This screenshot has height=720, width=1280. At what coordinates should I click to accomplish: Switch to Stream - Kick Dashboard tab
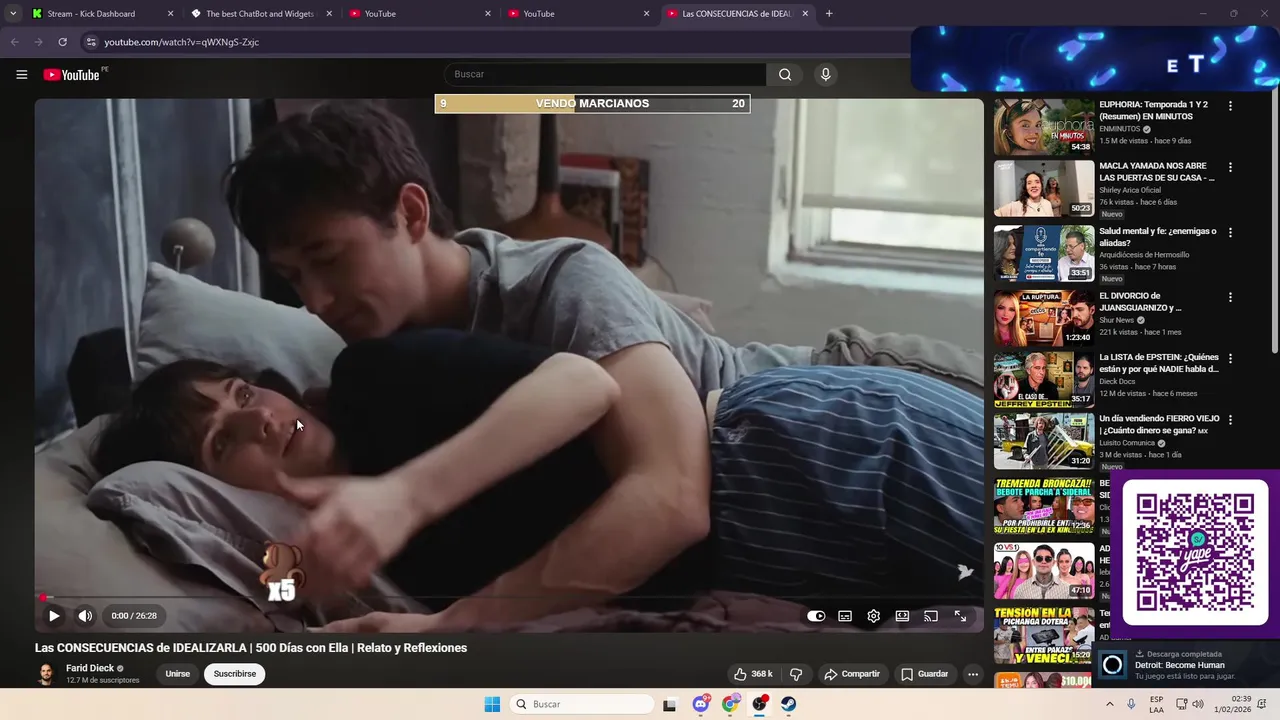[102, 14]
